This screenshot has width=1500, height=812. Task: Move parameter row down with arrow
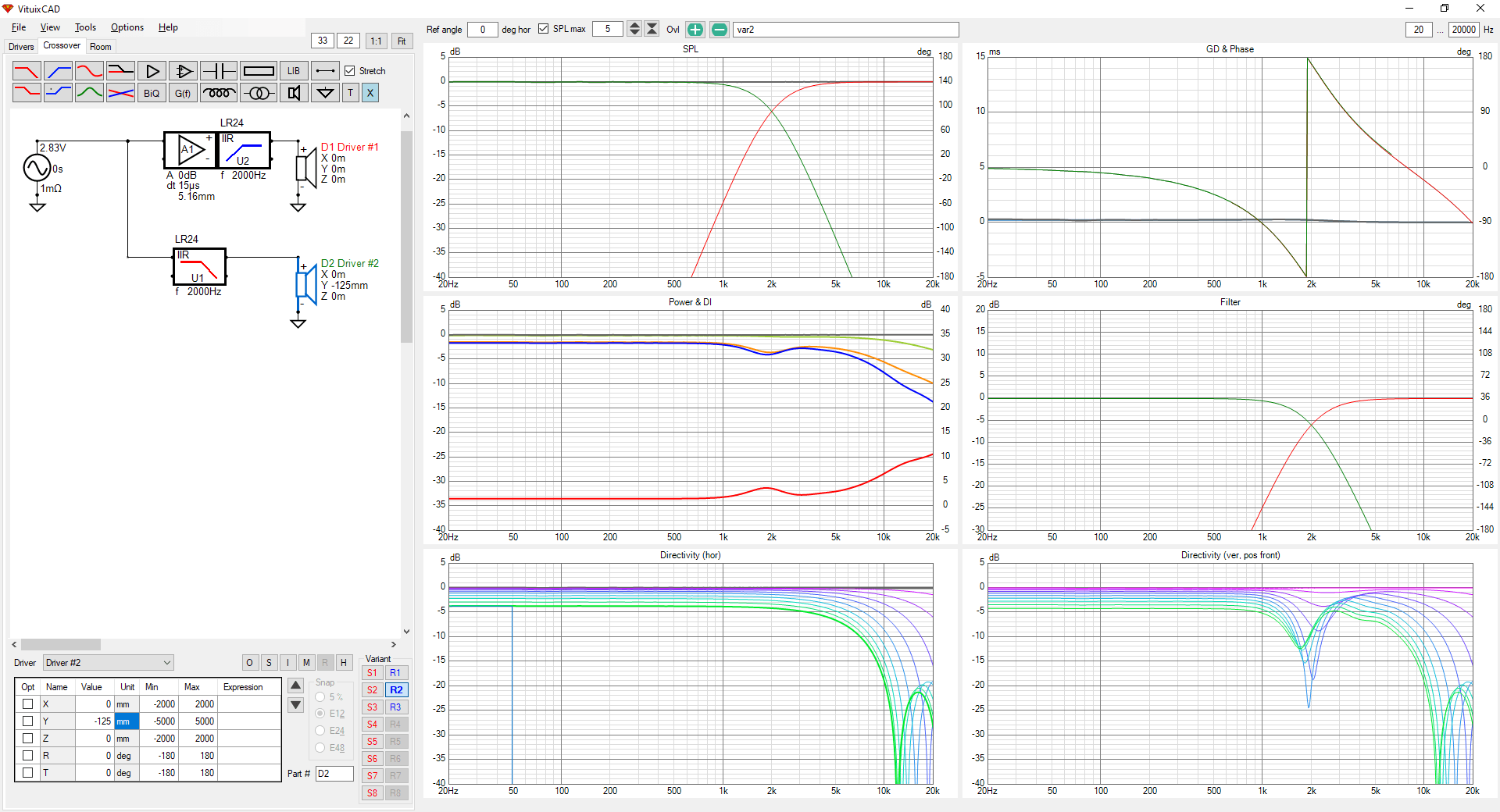(x=295, y=705)
